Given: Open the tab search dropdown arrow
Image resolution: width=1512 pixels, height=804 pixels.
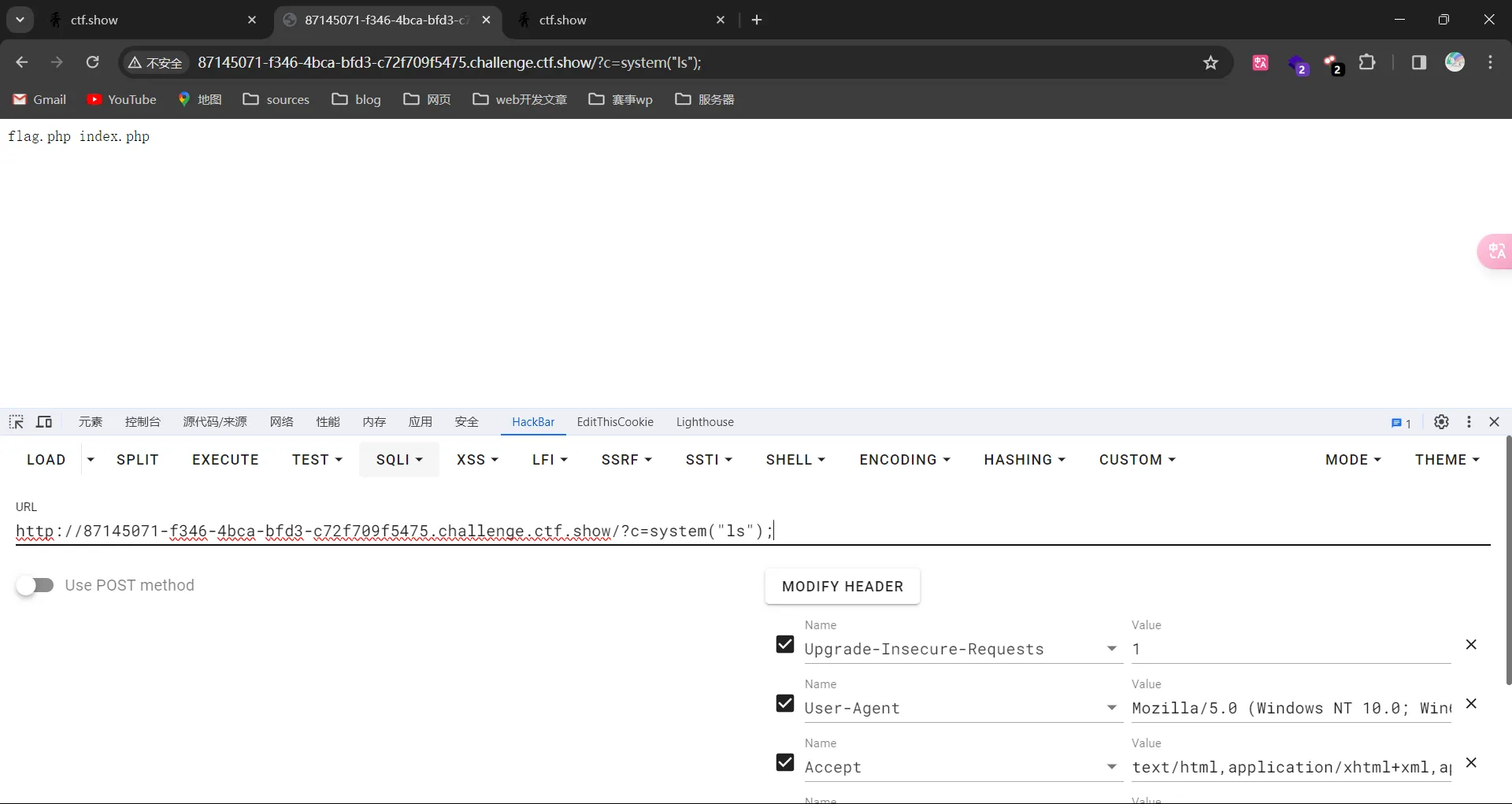Looking at the screenshot, I should coord(20,20).
